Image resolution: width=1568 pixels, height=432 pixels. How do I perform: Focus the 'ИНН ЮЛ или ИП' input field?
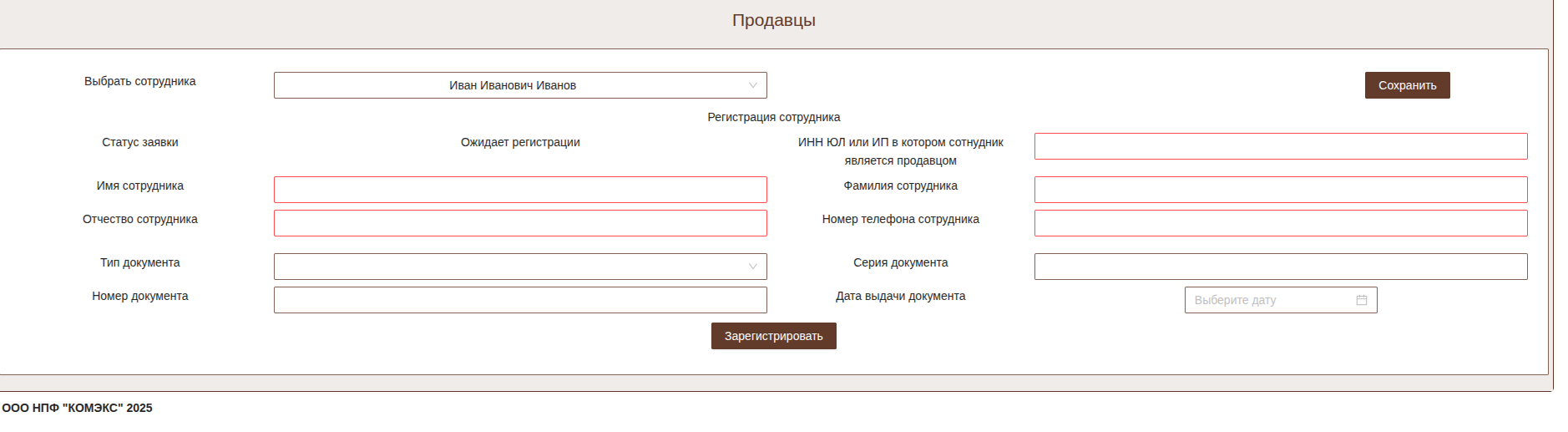pos(1280,146)
